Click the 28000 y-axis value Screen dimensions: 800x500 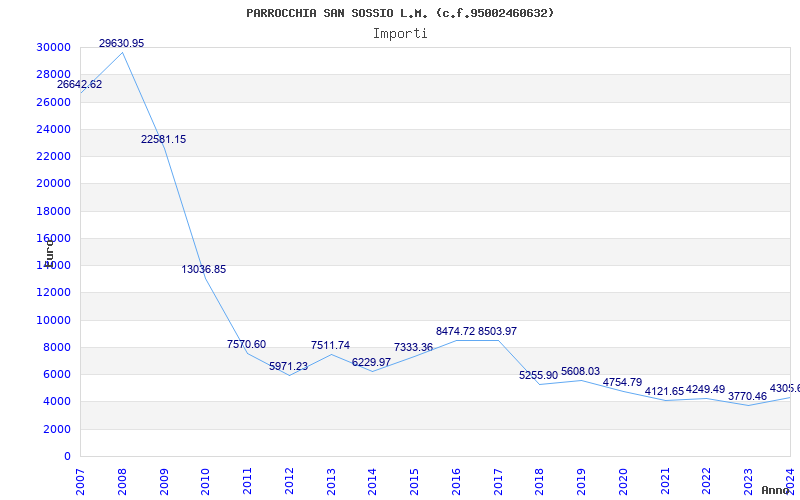point(53,74)
